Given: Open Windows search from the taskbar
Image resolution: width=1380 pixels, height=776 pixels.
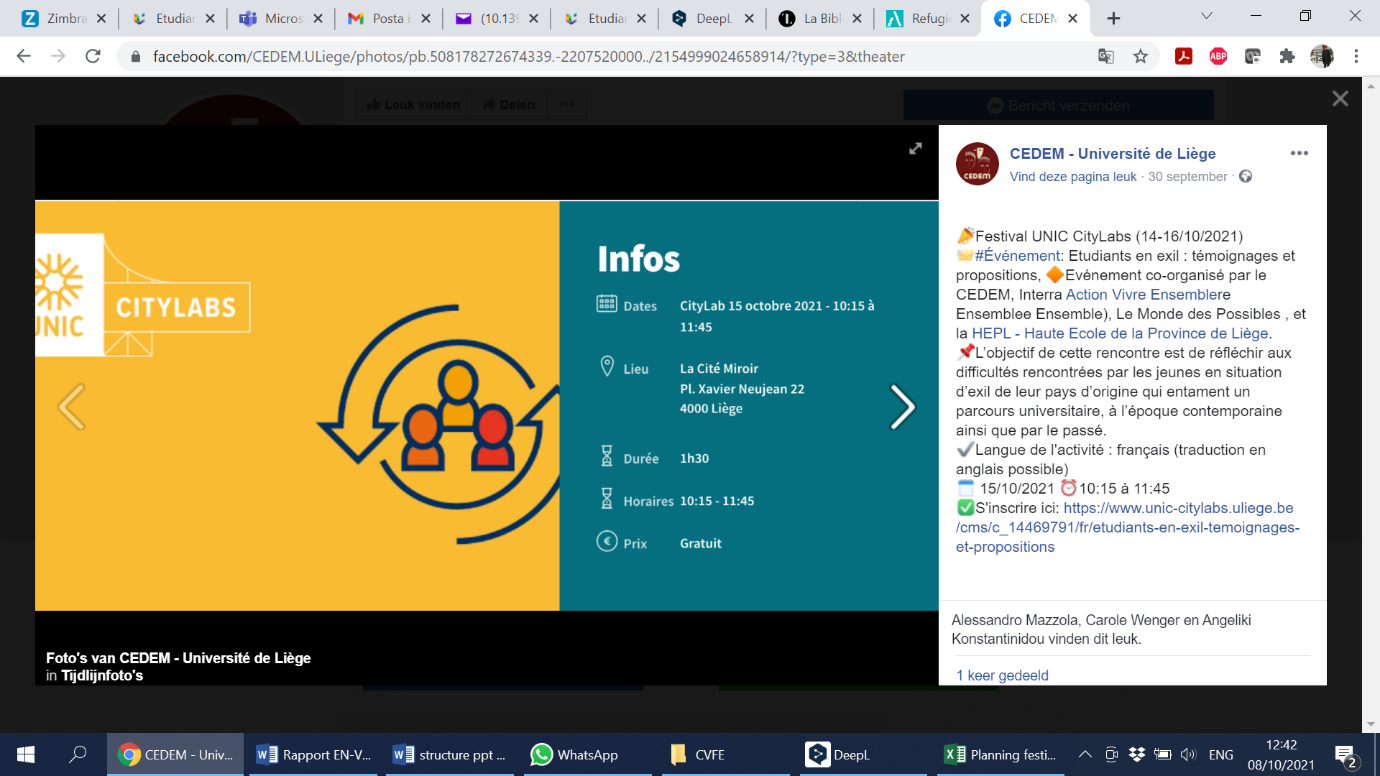Looking at the screenshot, I should 78,755.
